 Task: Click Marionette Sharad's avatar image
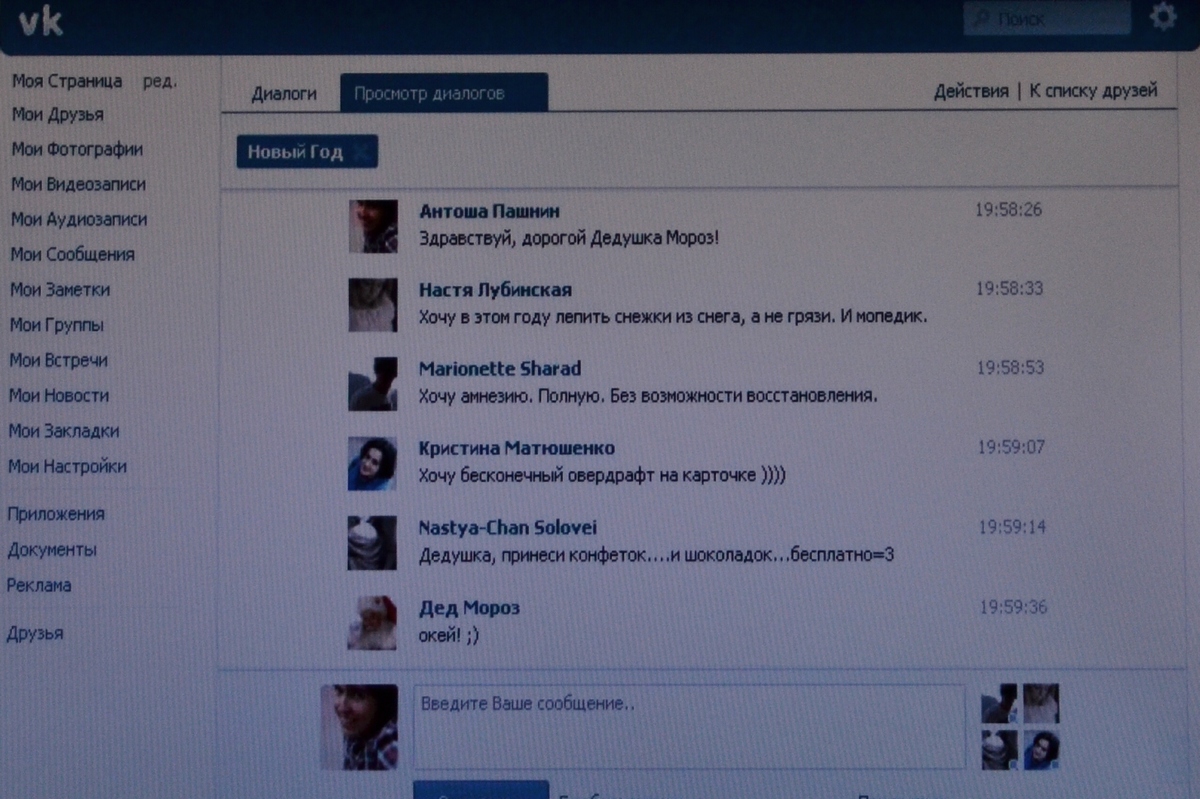[373, 384]
